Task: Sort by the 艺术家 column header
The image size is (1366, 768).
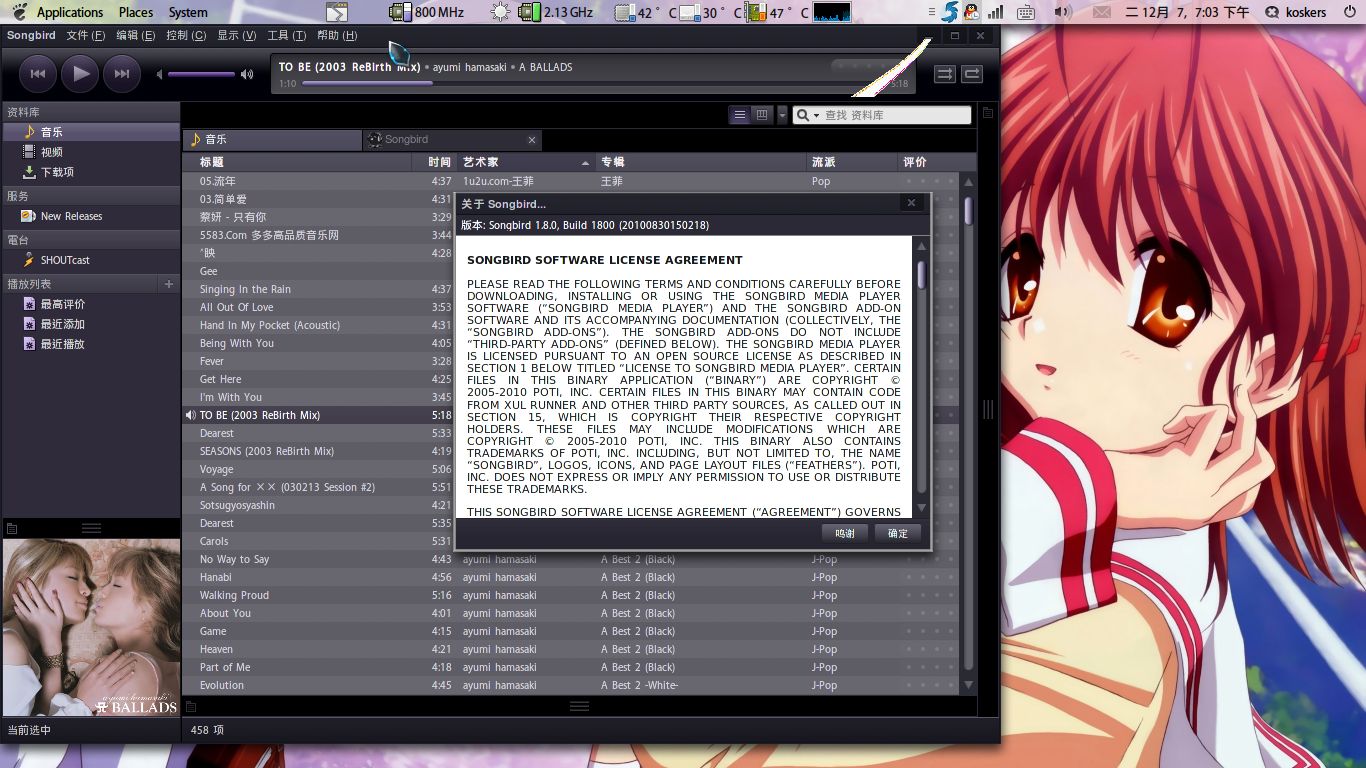Action: coord(526,162)
